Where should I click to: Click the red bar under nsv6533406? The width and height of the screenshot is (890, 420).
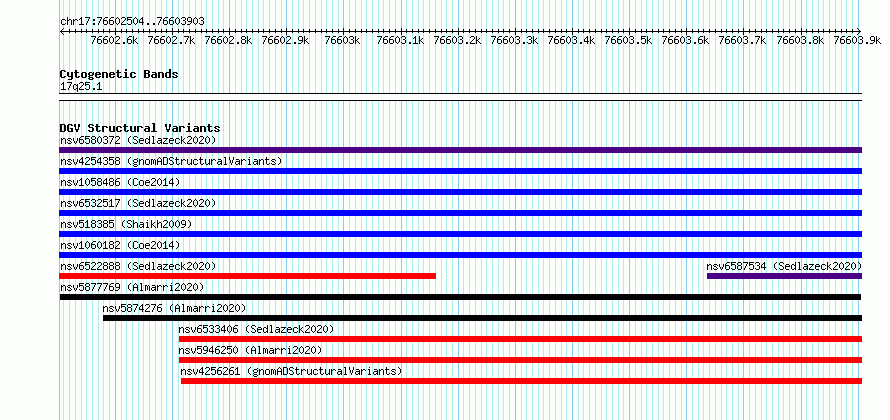520,339
